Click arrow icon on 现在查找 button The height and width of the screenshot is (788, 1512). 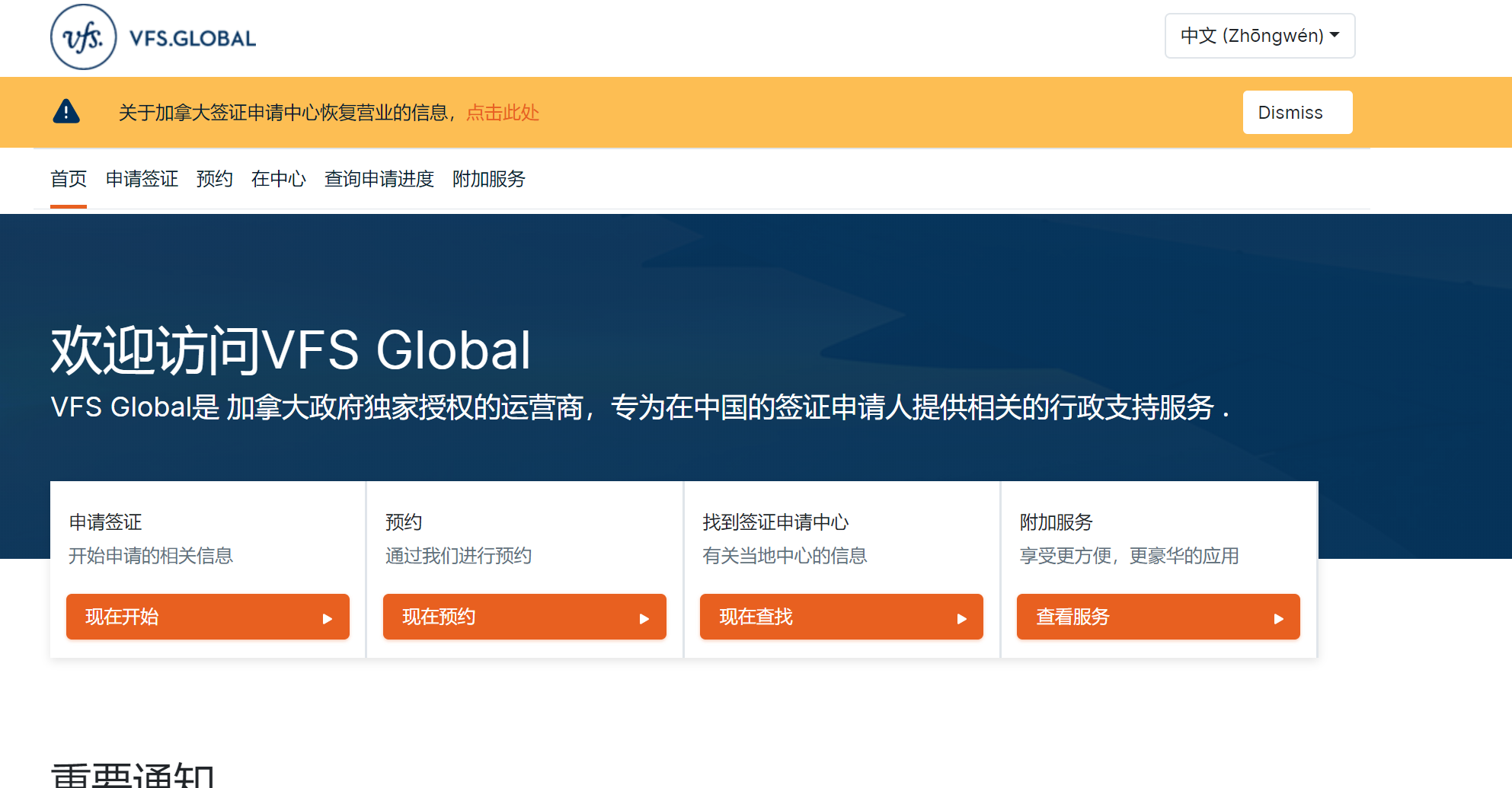click(961, 618)
